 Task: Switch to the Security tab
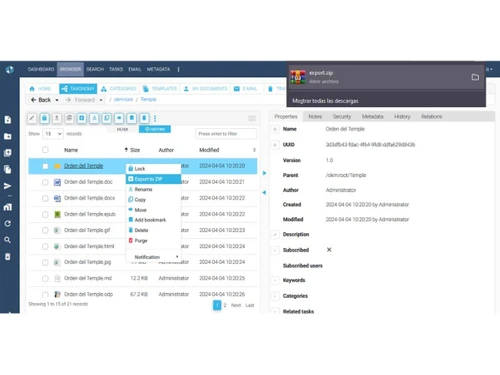342,116
